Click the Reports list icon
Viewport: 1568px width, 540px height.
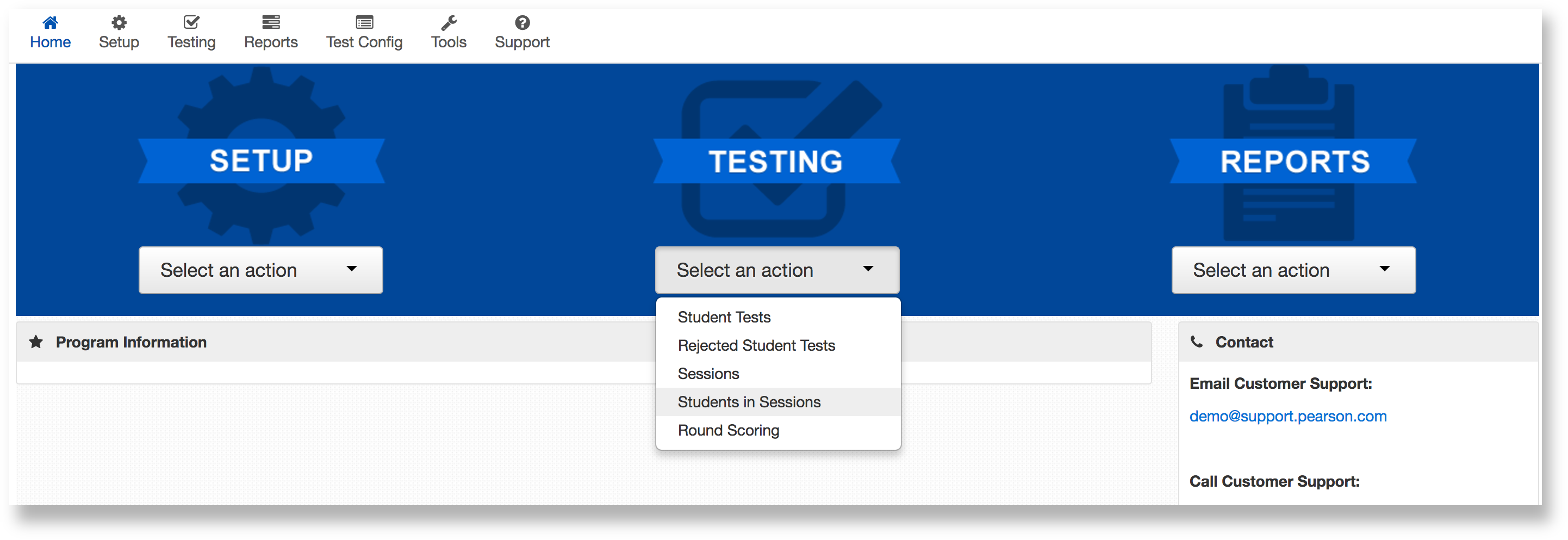point(271,23)
